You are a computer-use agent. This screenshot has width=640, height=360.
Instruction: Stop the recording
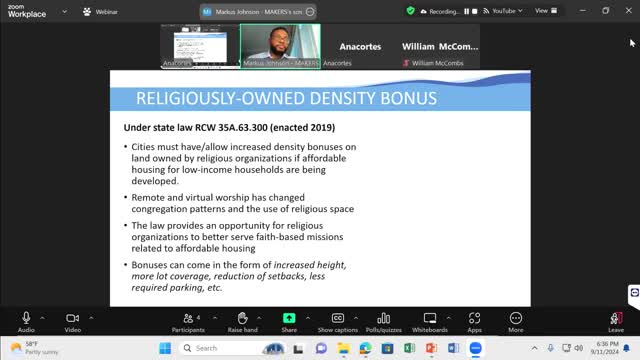click(475, 11)
